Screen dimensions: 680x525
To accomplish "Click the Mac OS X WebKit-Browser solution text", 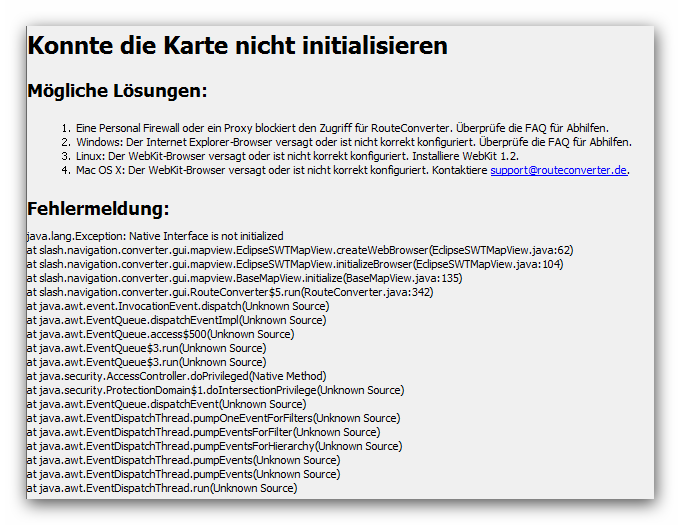I will [281, 170].
